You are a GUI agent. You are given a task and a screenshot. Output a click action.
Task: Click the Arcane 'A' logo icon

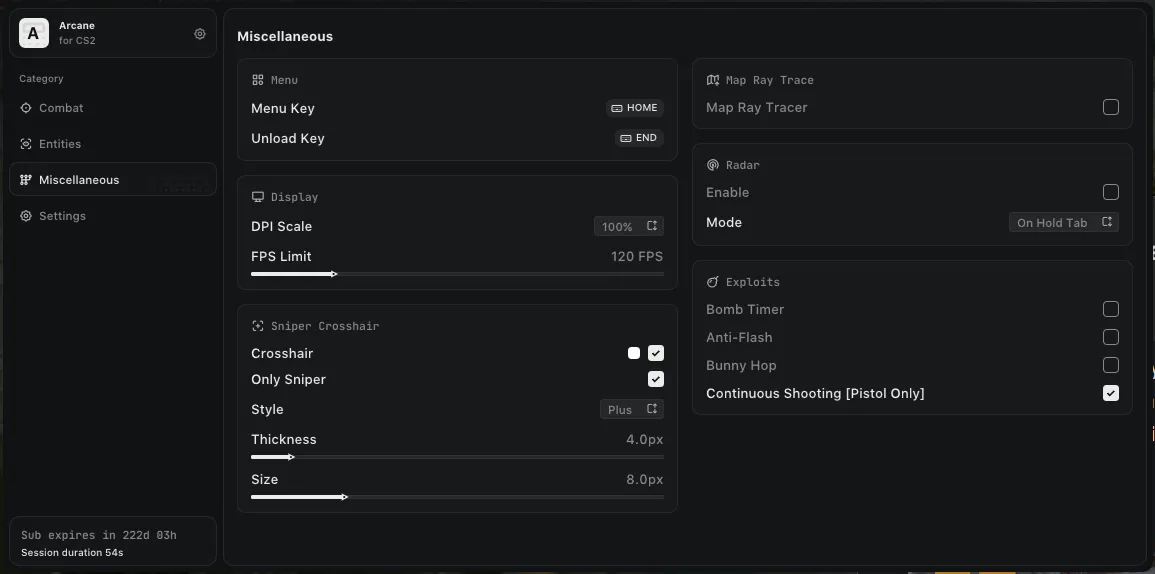[34, 34]
